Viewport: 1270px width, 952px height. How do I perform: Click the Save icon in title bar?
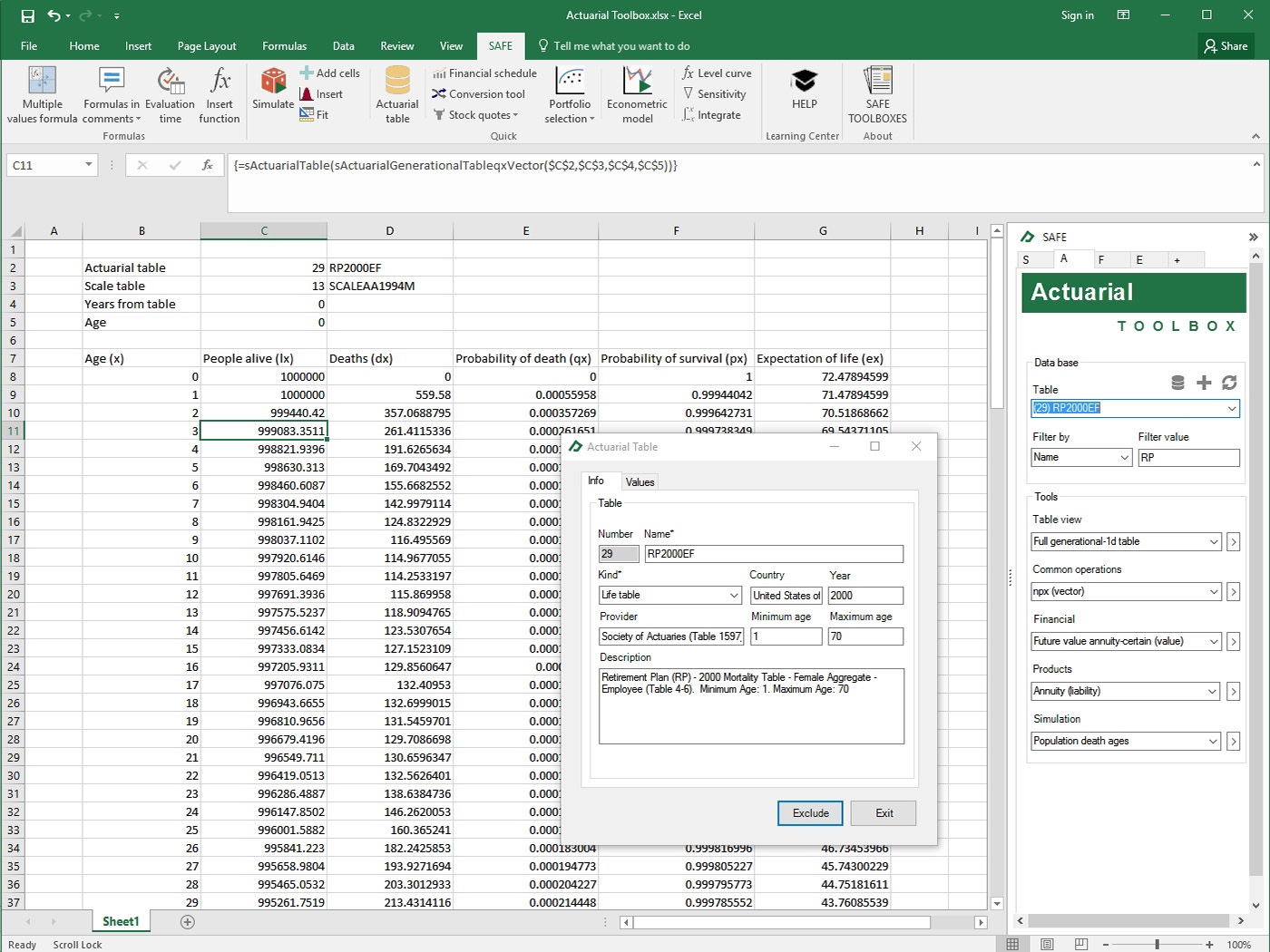27,15
